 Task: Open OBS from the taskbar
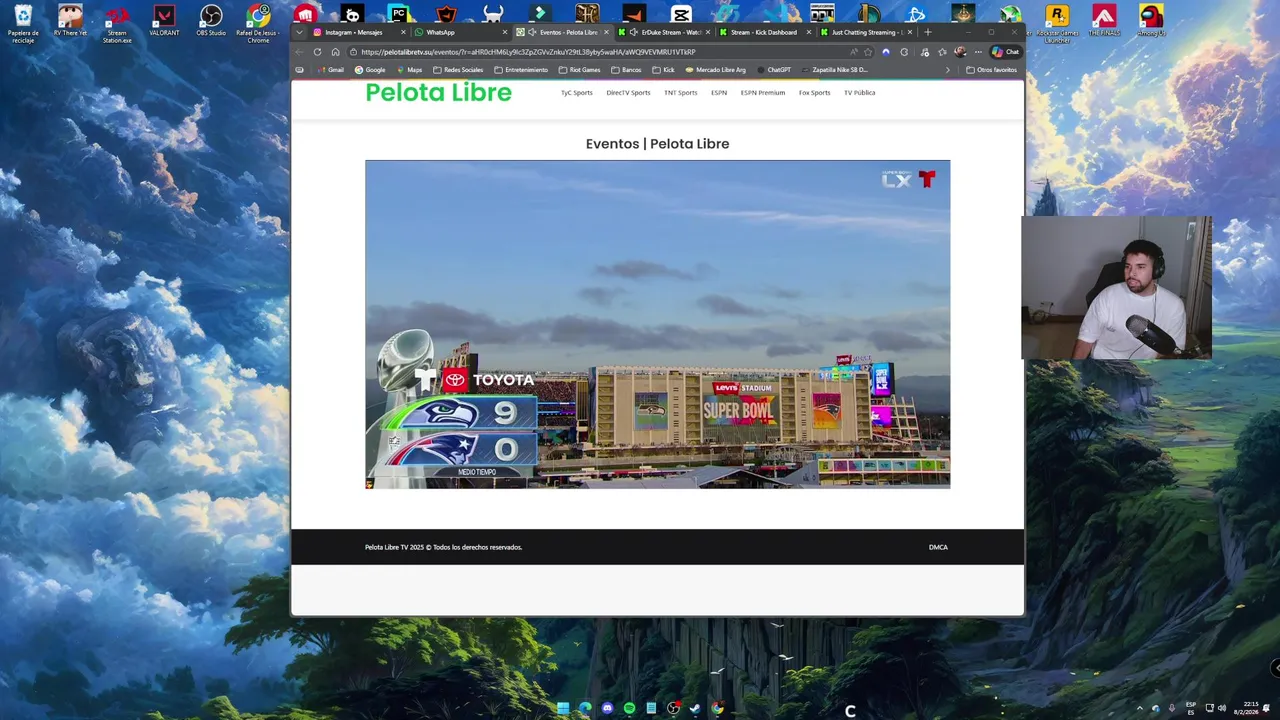click(673, 708)
